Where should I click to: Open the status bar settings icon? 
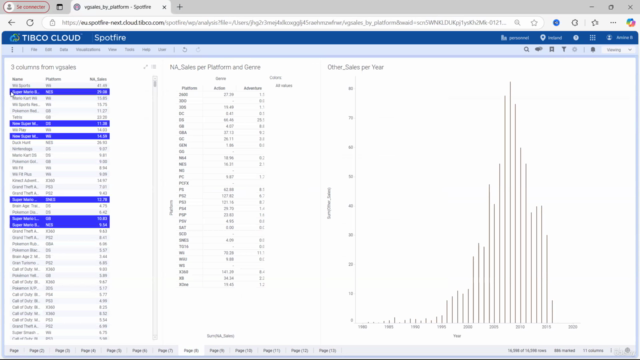tap(627, 351)
